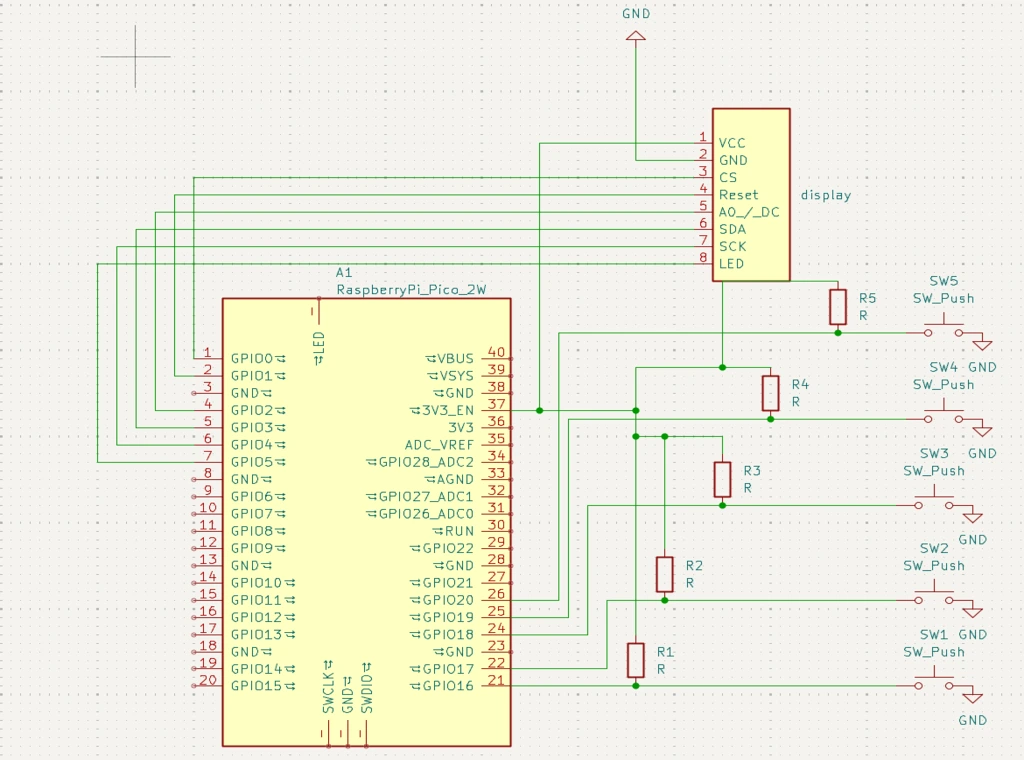Click the CS pin label on the display

point(728,178)
